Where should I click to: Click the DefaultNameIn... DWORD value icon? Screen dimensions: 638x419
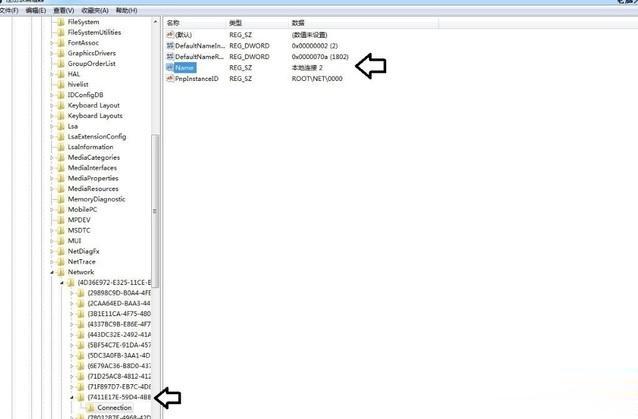(170, 46)
